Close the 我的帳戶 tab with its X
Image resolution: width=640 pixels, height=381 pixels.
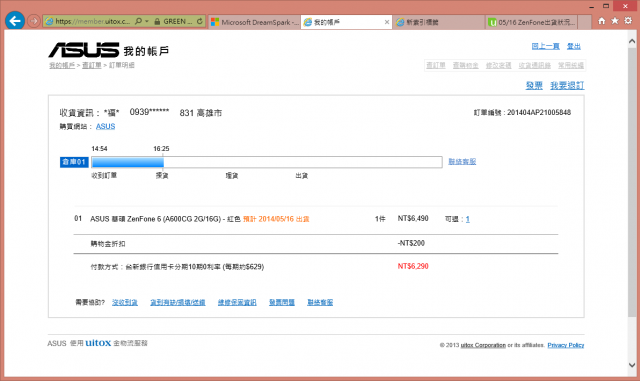(387, 22)
